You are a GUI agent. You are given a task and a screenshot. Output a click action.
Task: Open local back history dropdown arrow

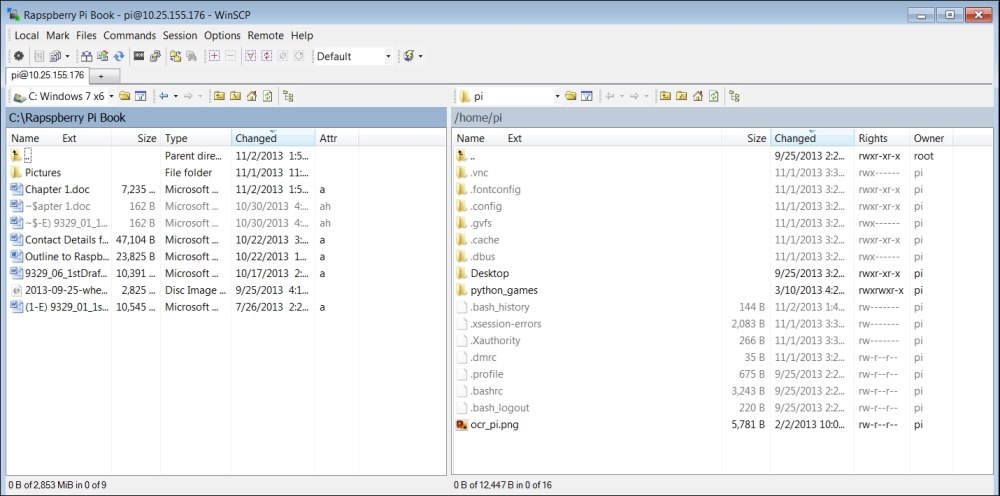[175, 96]
